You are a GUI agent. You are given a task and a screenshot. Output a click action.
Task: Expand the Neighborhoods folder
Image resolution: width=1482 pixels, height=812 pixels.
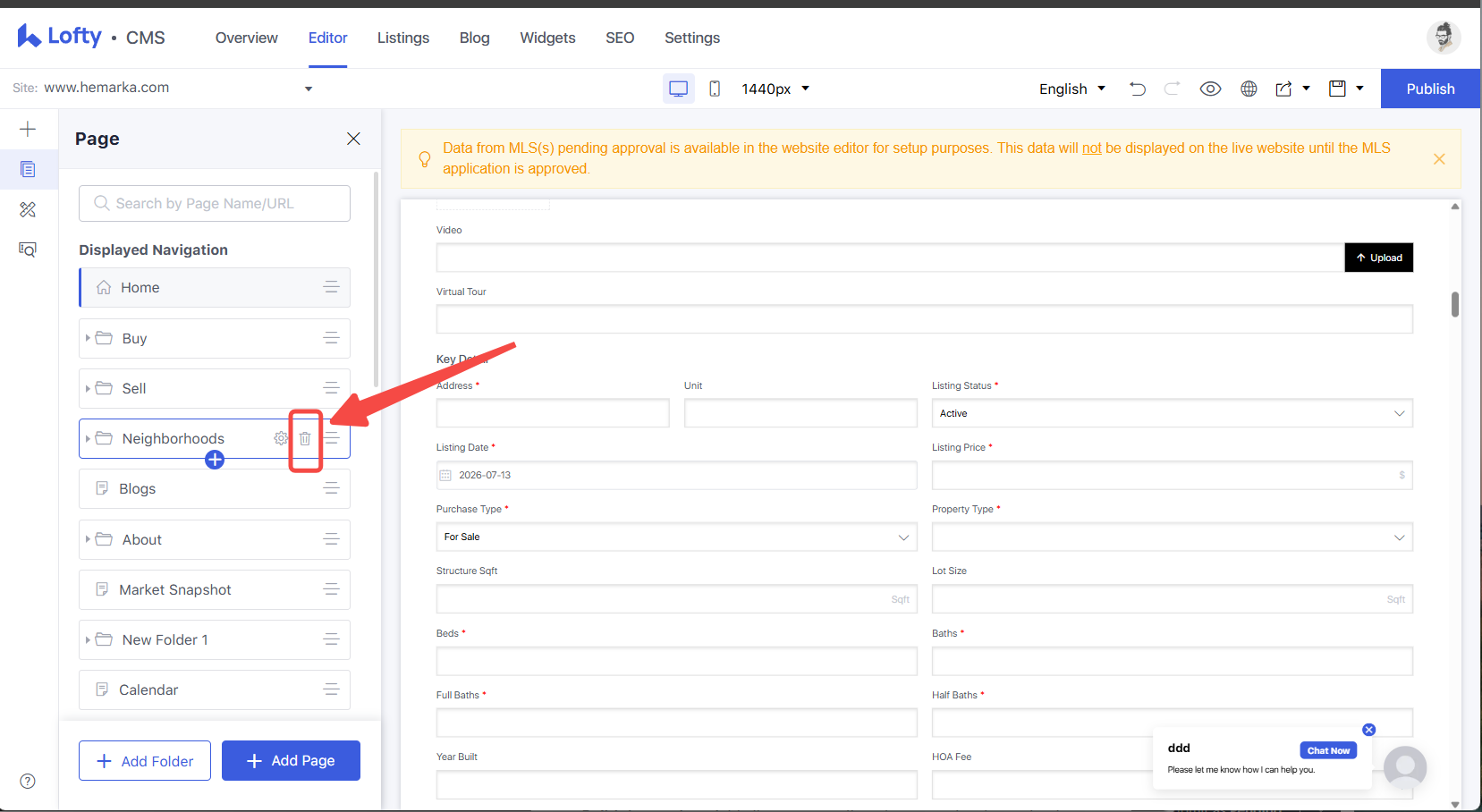pos(88,438)
